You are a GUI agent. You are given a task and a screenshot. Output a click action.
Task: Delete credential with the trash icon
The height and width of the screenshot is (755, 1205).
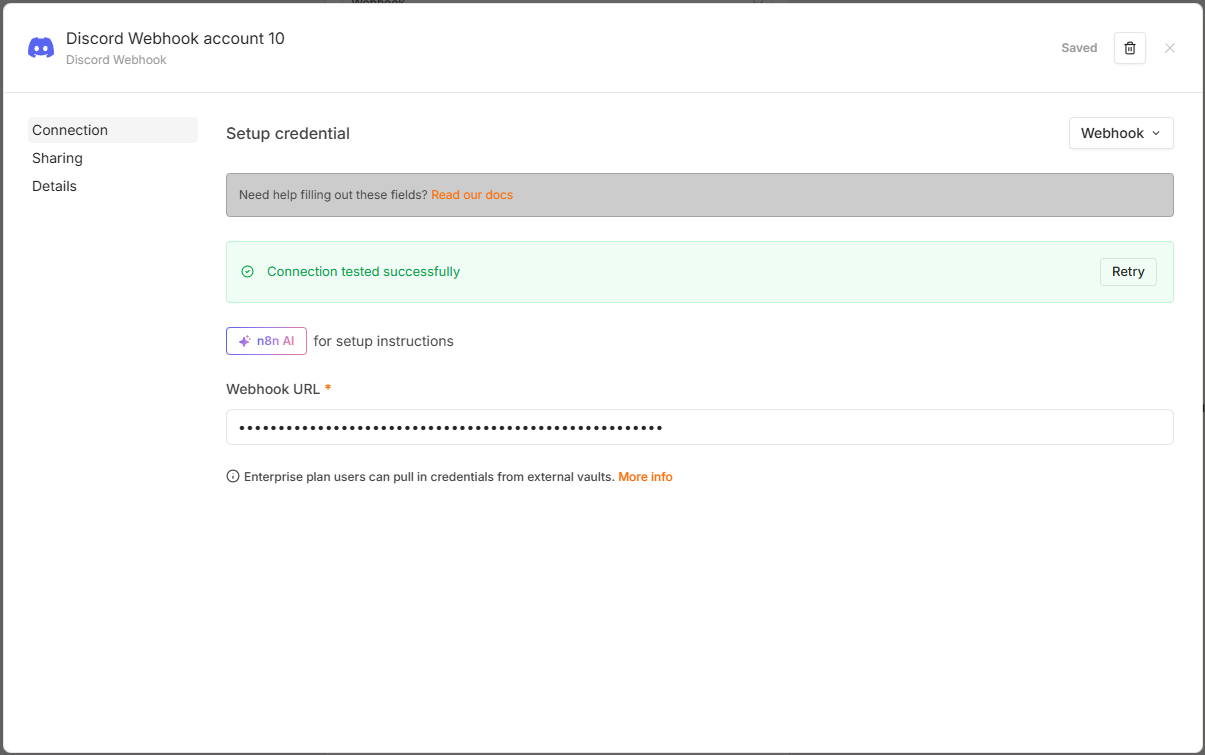[x=1130, y=48]
